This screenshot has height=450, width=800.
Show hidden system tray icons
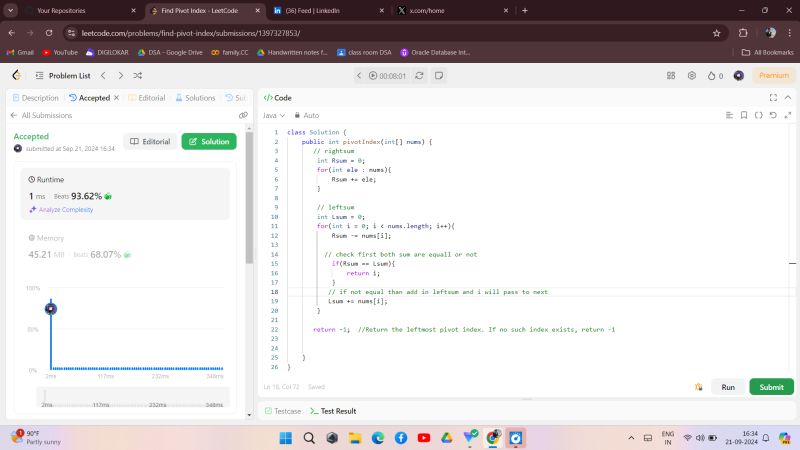(x=631, y=438)
